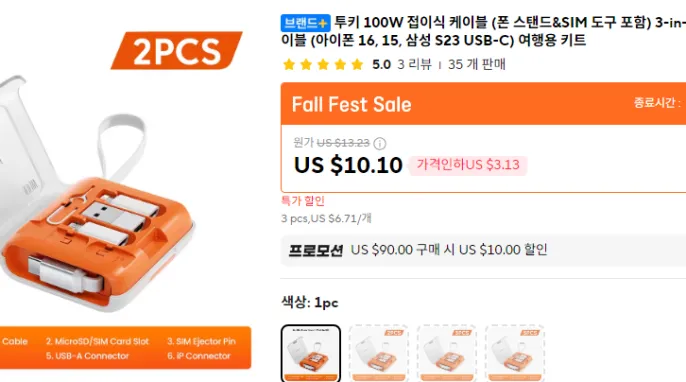Choose the second dashed variant thumbnail
The width and height of the screenshot is (686, 382).
coord(379,353)
